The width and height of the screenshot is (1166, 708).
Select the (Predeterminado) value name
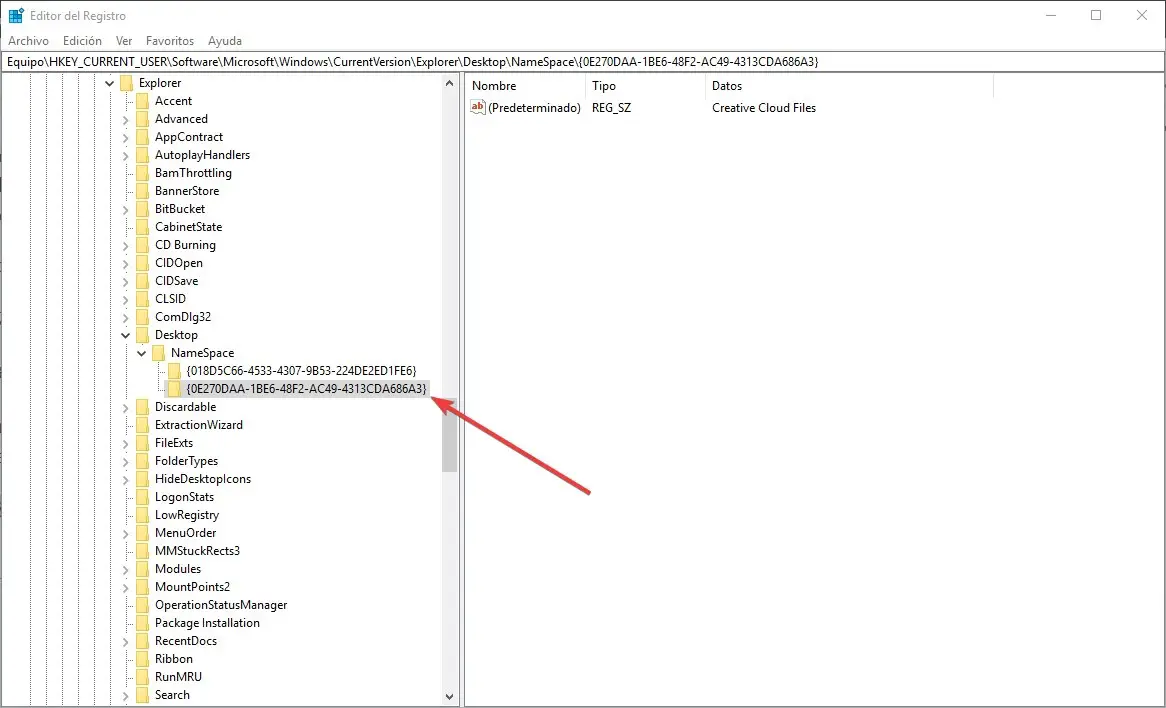(534, 108)
